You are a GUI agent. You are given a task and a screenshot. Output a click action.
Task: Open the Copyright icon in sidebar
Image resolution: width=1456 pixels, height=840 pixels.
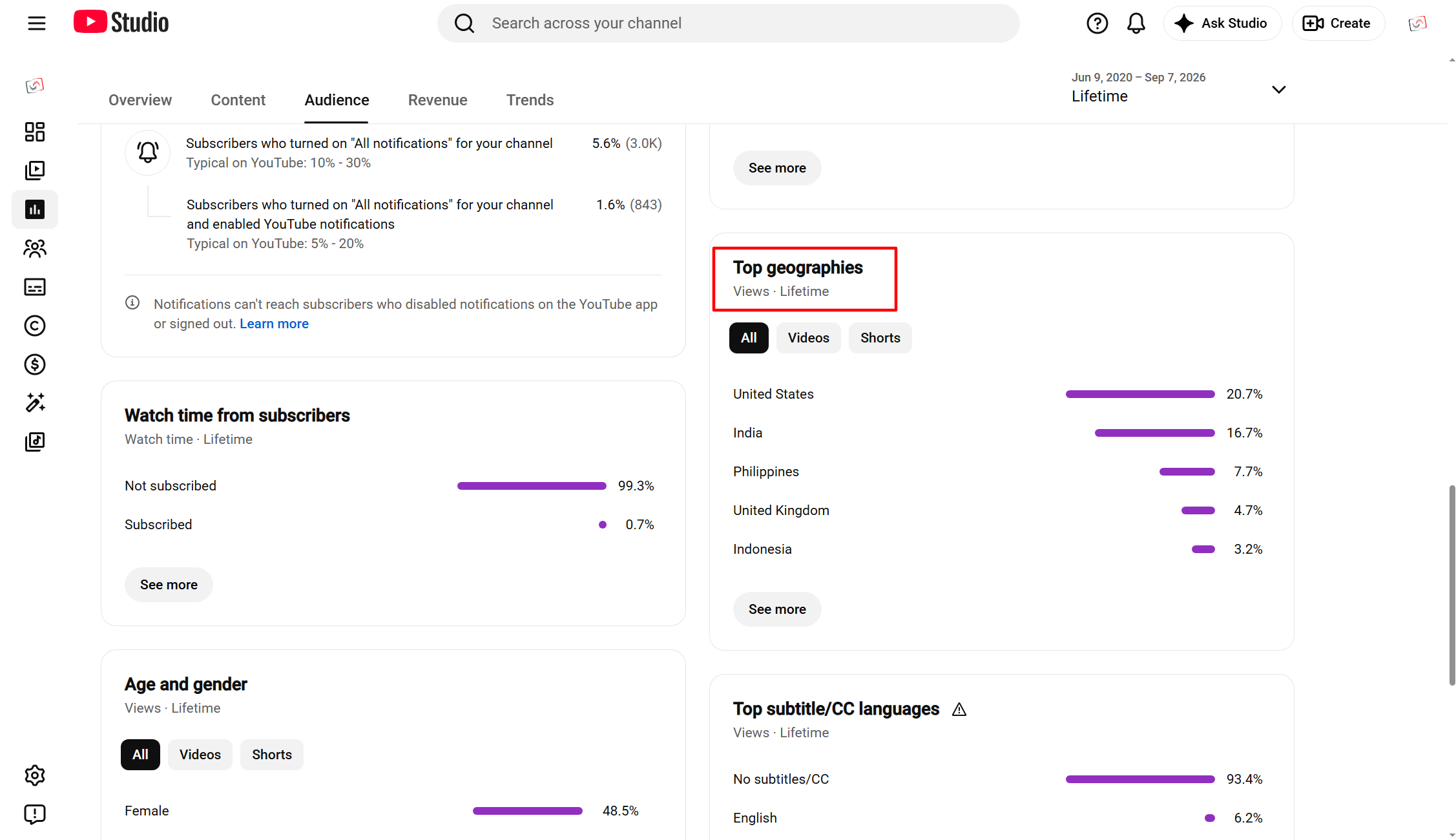pyautogui.click(x=35, y=326)
